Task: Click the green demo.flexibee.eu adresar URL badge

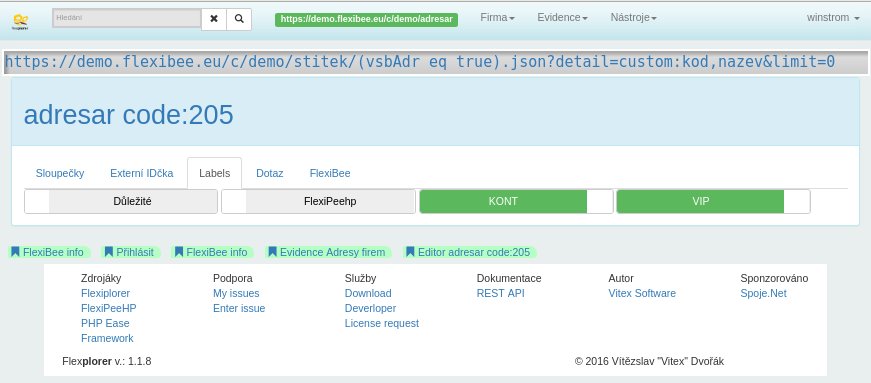Action: pyautogui.click(x=367, y=19)
